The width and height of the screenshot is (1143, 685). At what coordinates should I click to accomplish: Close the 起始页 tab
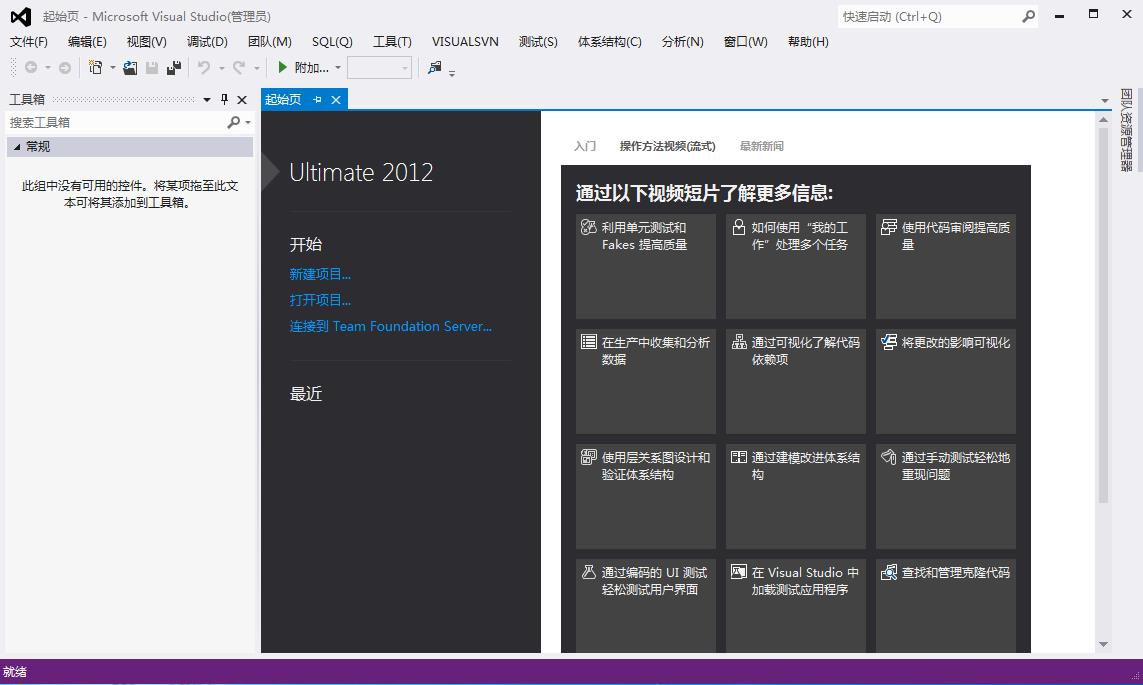(336, 100)
